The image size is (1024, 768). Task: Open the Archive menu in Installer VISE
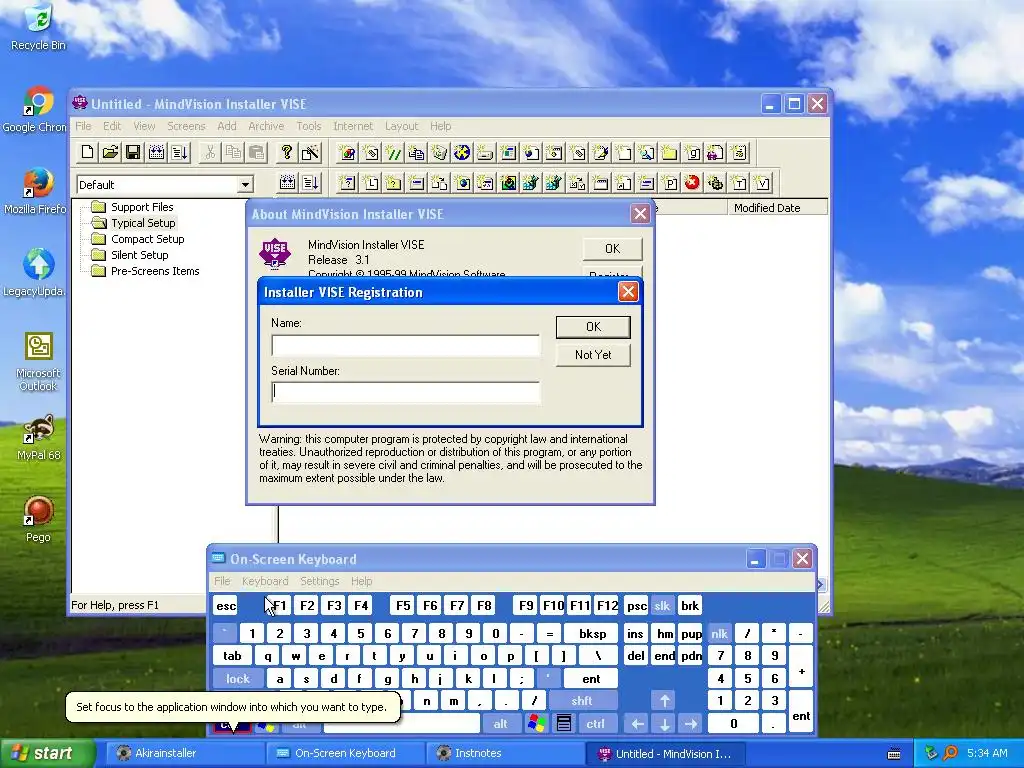pyautogui.click(x=266, y=126)
